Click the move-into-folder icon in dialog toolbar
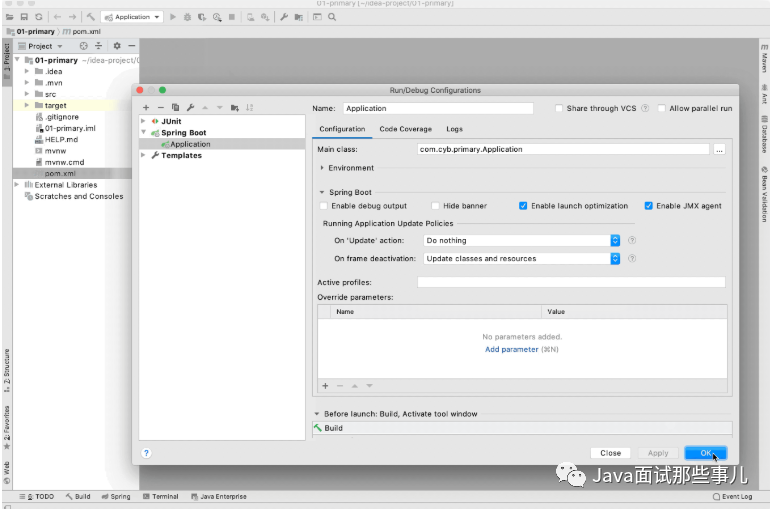773x509 pixels. (235, 108)
